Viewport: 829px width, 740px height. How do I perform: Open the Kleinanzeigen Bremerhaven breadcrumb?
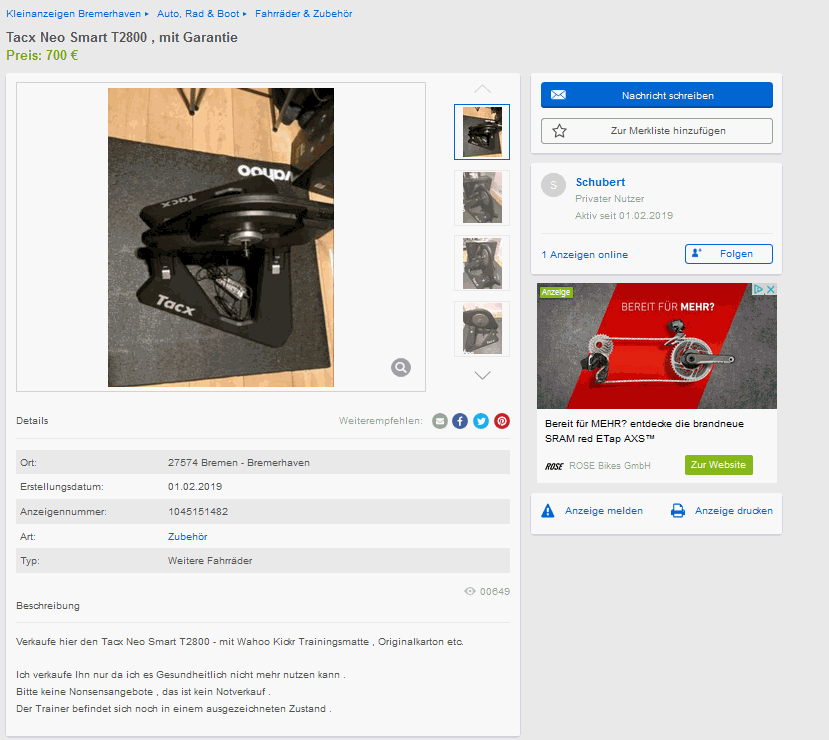click(73, 14)
